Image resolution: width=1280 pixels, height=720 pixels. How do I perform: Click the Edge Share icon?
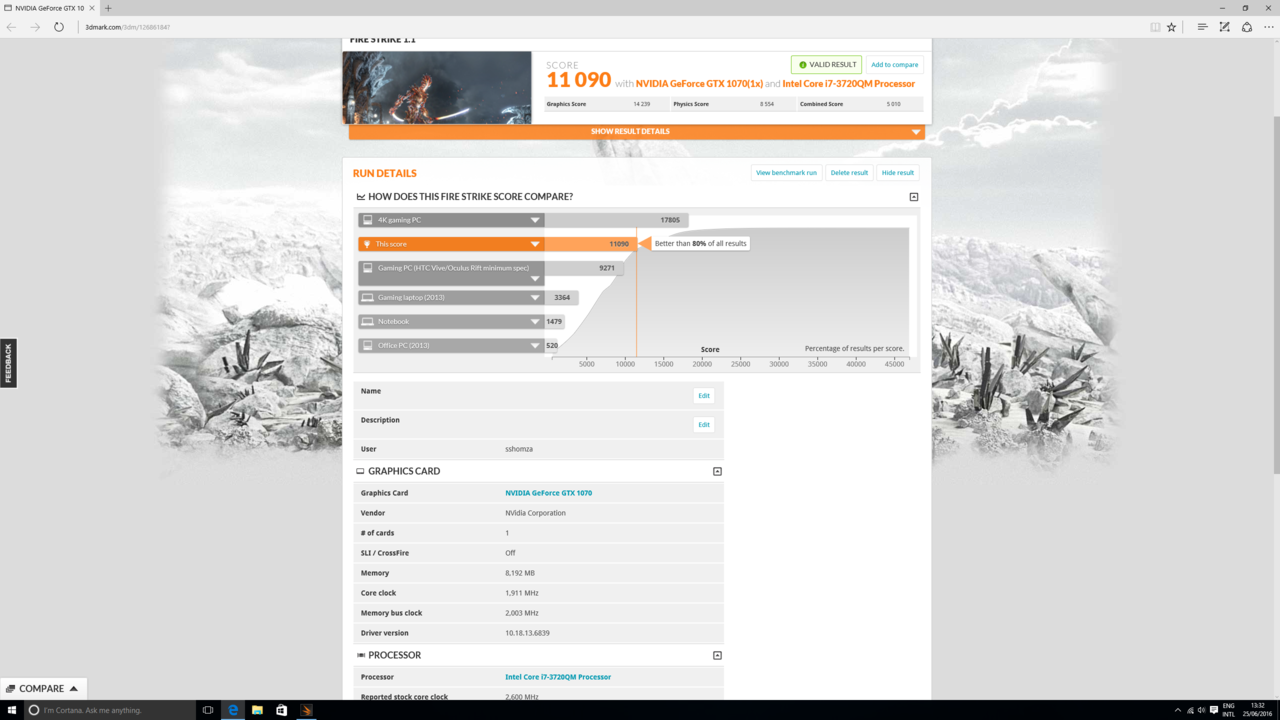click(x=1247, y=27)
